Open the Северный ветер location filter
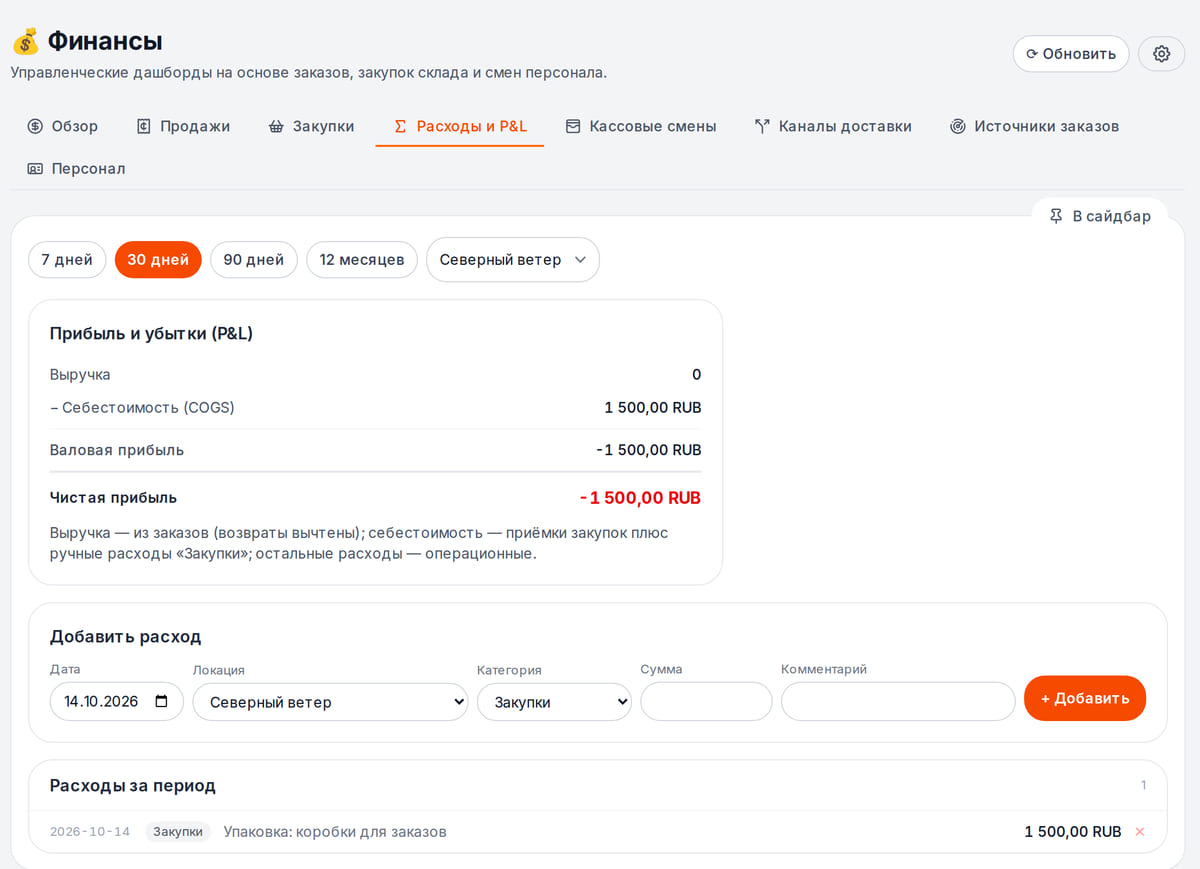 coord(513,260)
